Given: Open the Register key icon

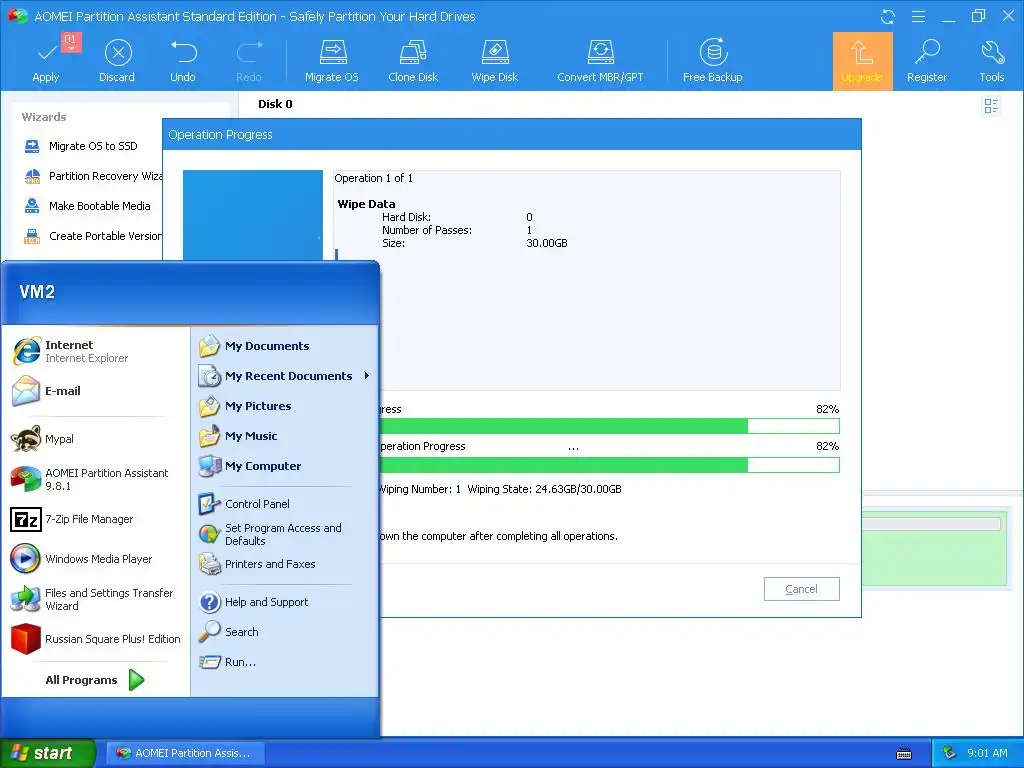Looking at the screenshot, I should [x=927, y=52].
